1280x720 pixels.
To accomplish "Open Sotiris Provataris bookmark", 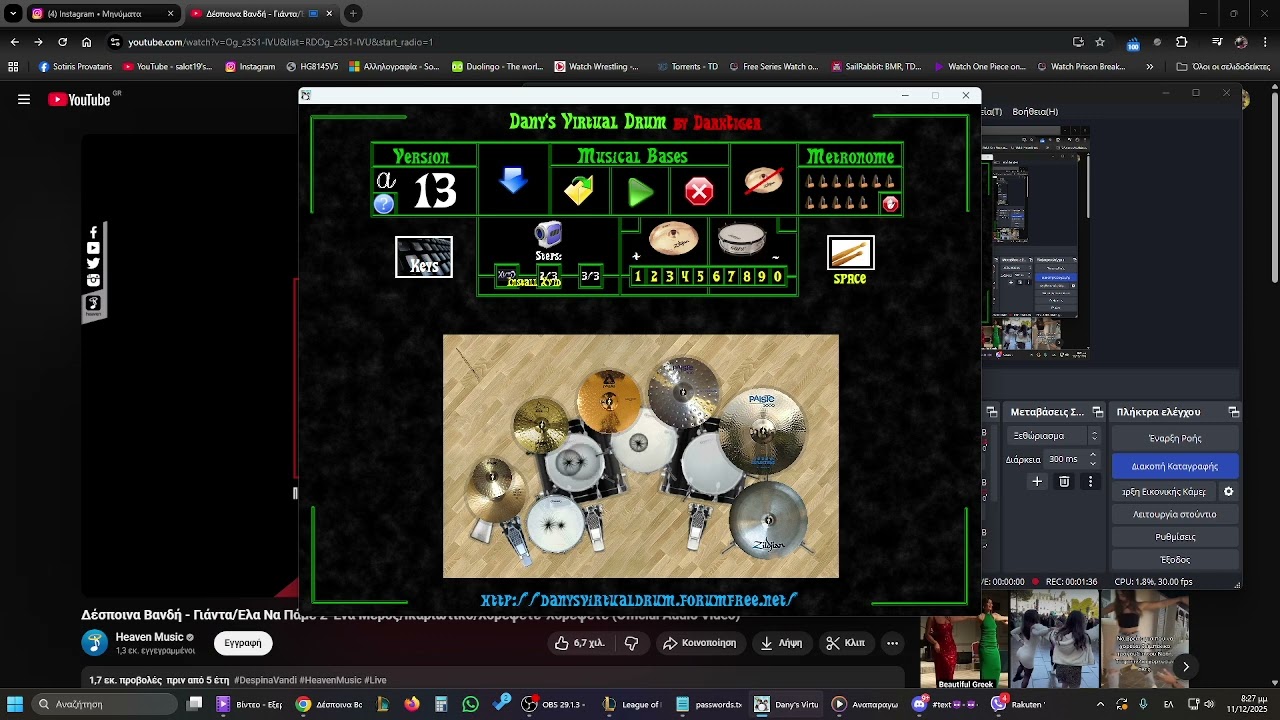I will coord(75,67).
